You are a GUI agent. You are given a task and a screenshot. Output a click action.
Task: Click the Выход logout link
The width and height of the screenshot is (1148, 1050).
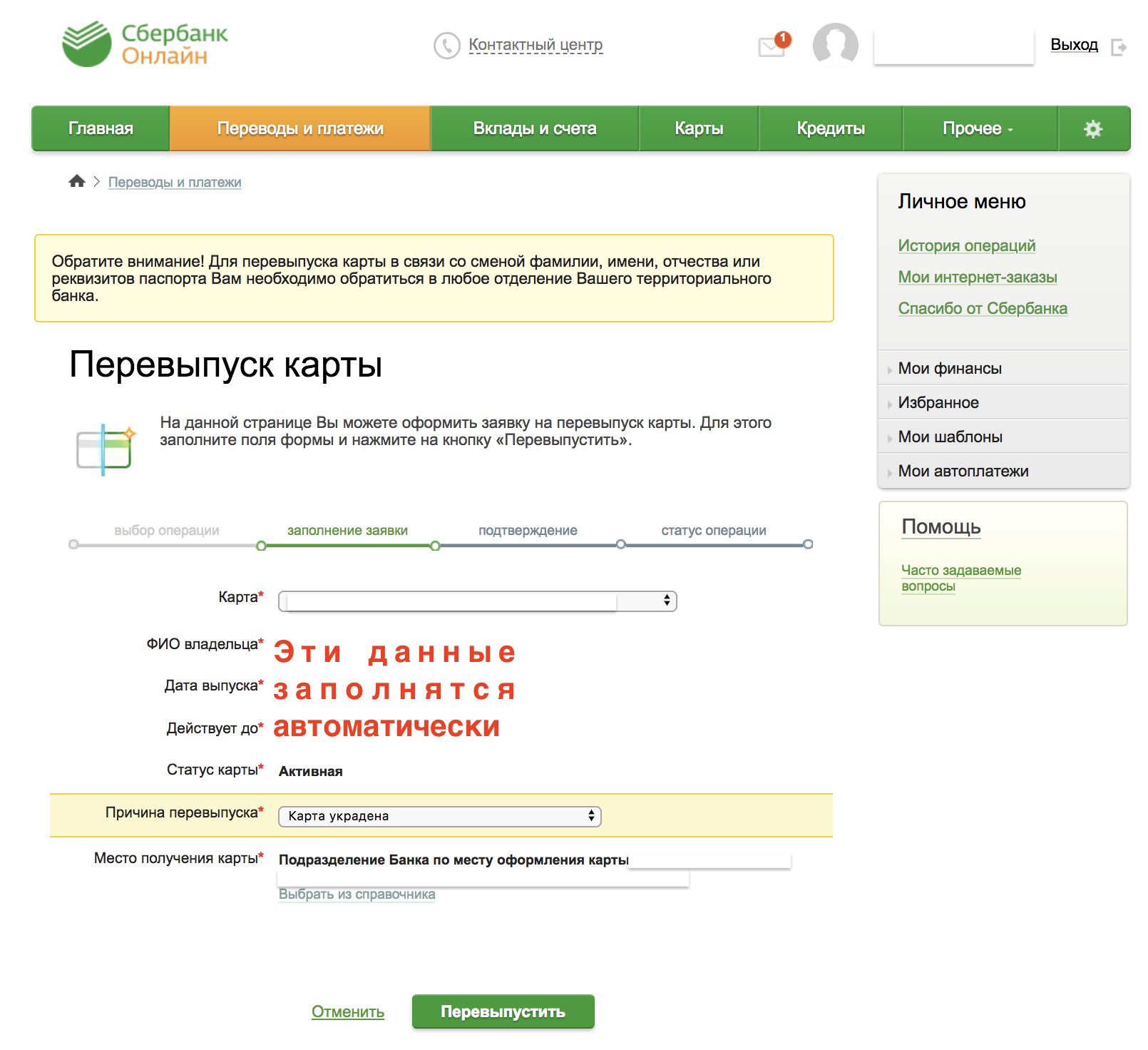(1074, 45)
